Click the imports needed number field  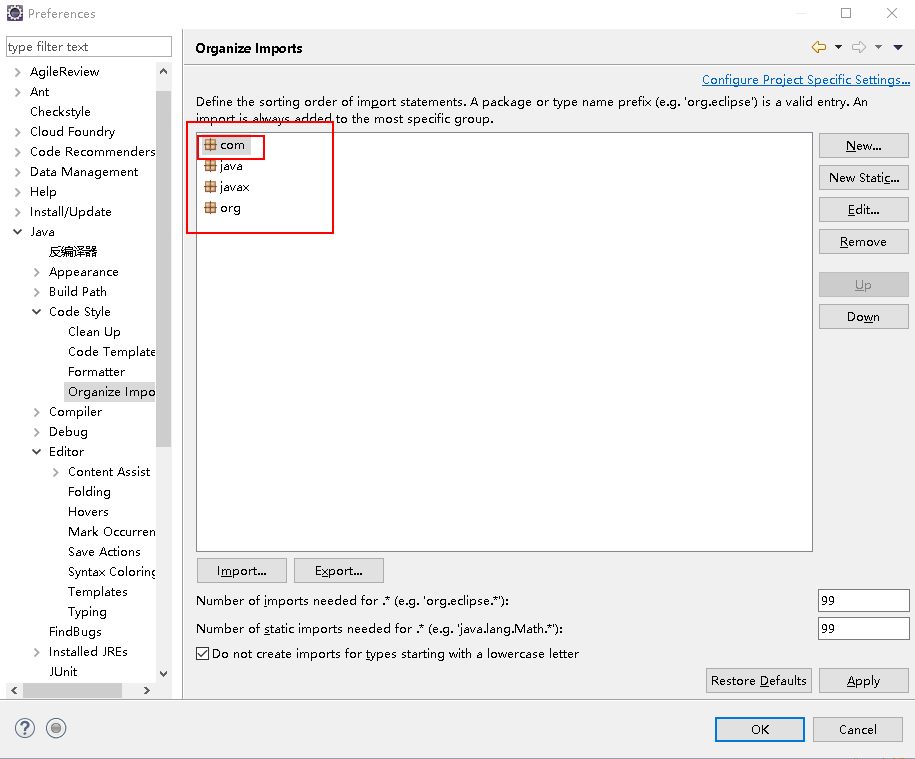pos(864,601)
